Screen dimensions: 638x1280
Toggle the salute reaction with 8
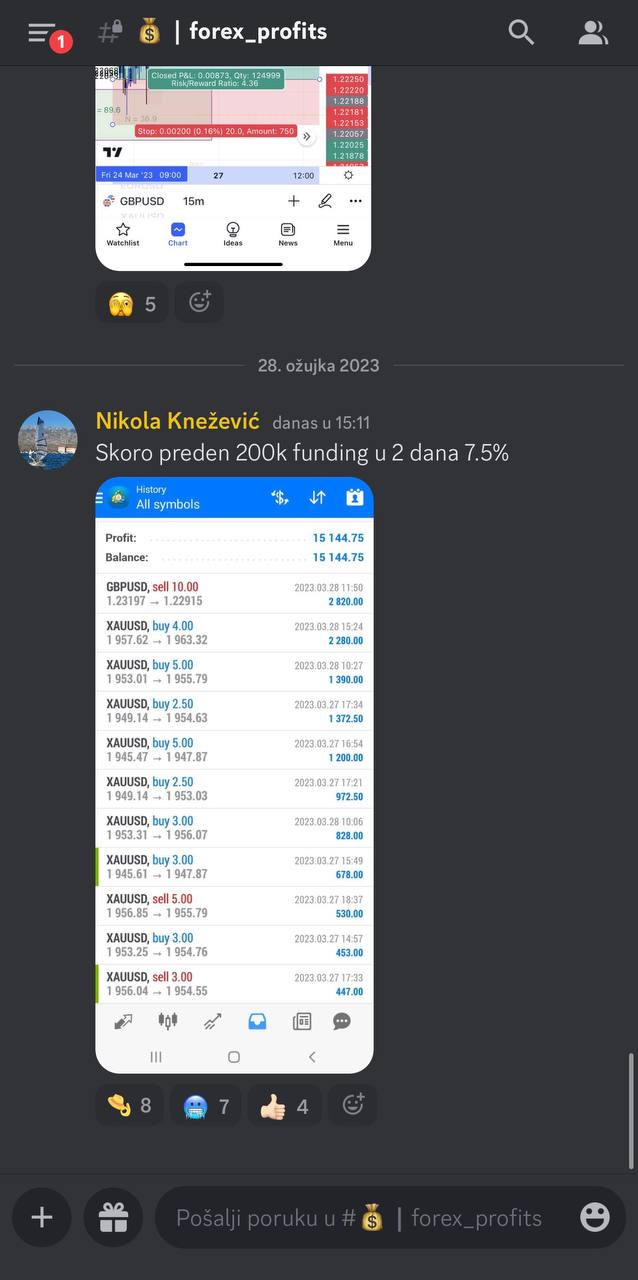(x=130, y=1105)
